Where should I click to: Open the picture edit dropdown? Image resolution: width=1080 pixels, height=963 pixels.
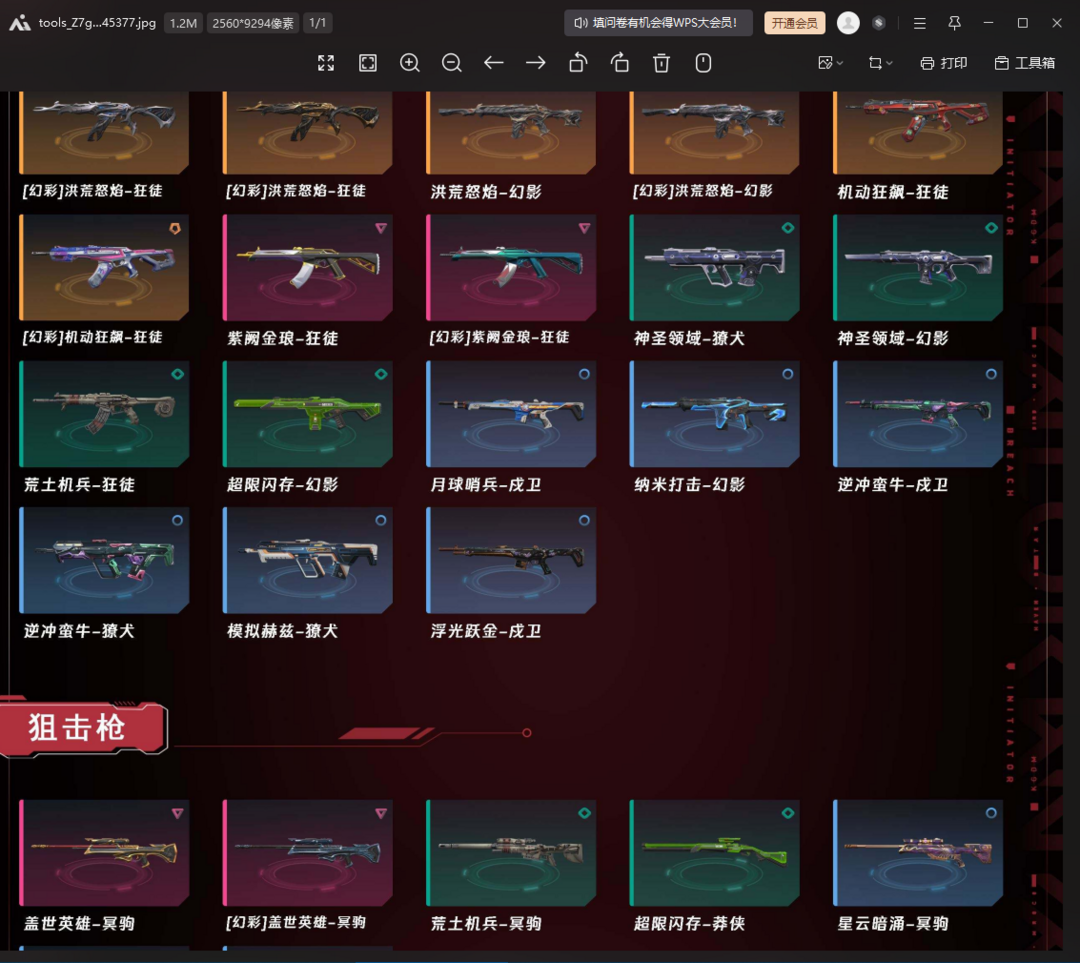click(x=830, y=63)
